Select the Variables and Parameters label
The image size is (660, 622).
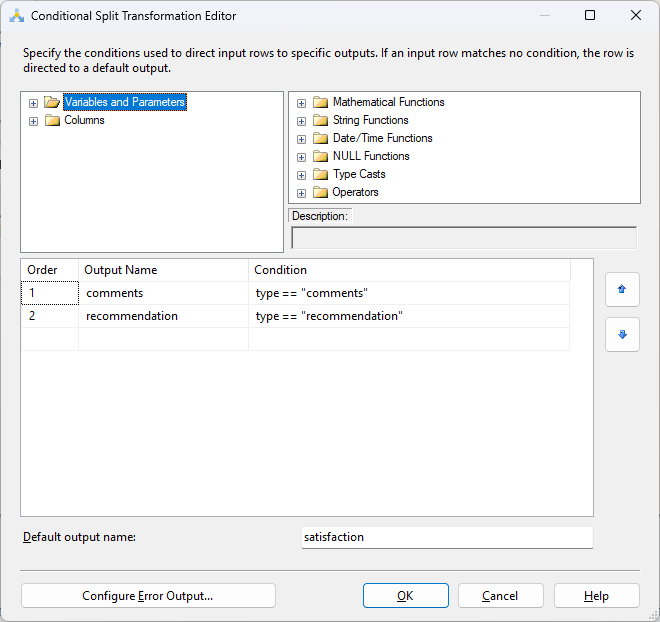point(125,102)
